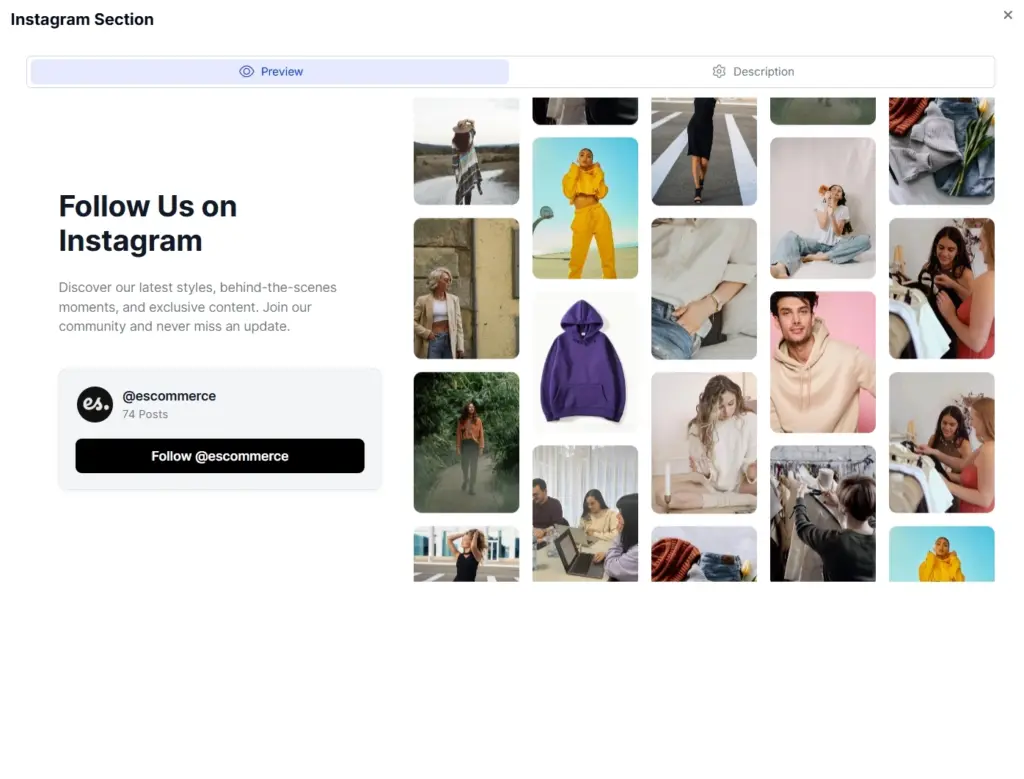Click the gear icon beside Description
Viewport: 1024px width, 779px height.
(719, 71)
